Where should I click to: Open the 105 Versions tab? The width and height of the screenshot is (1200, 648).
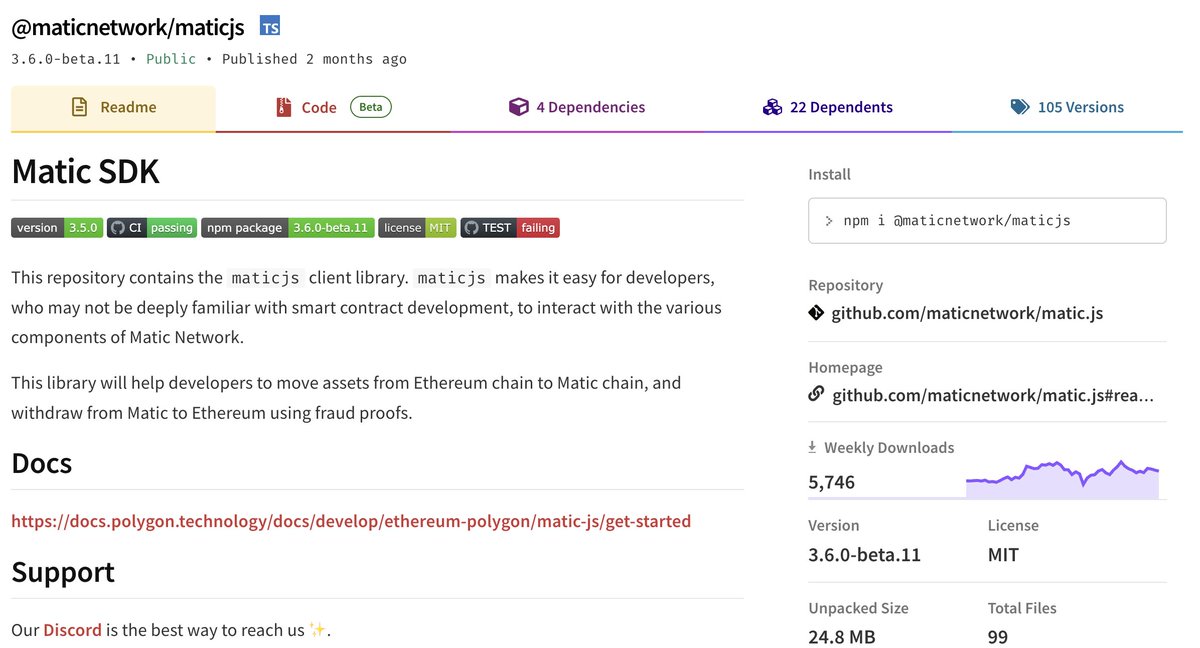click(1067, 108)
